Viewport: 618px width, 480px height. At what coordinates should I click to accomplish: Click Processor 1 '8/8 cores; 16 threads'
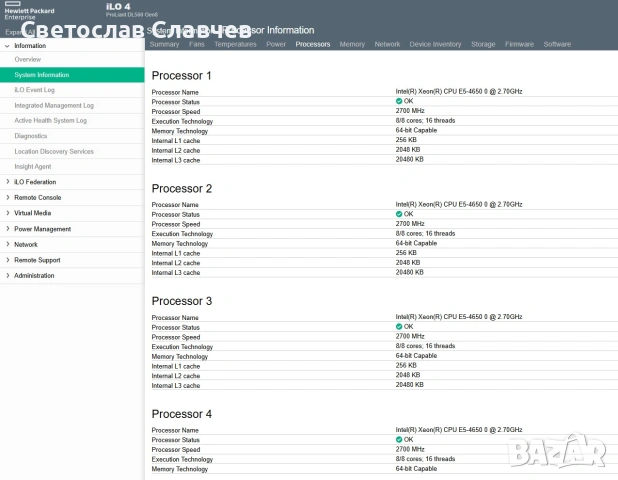(425, 121)
